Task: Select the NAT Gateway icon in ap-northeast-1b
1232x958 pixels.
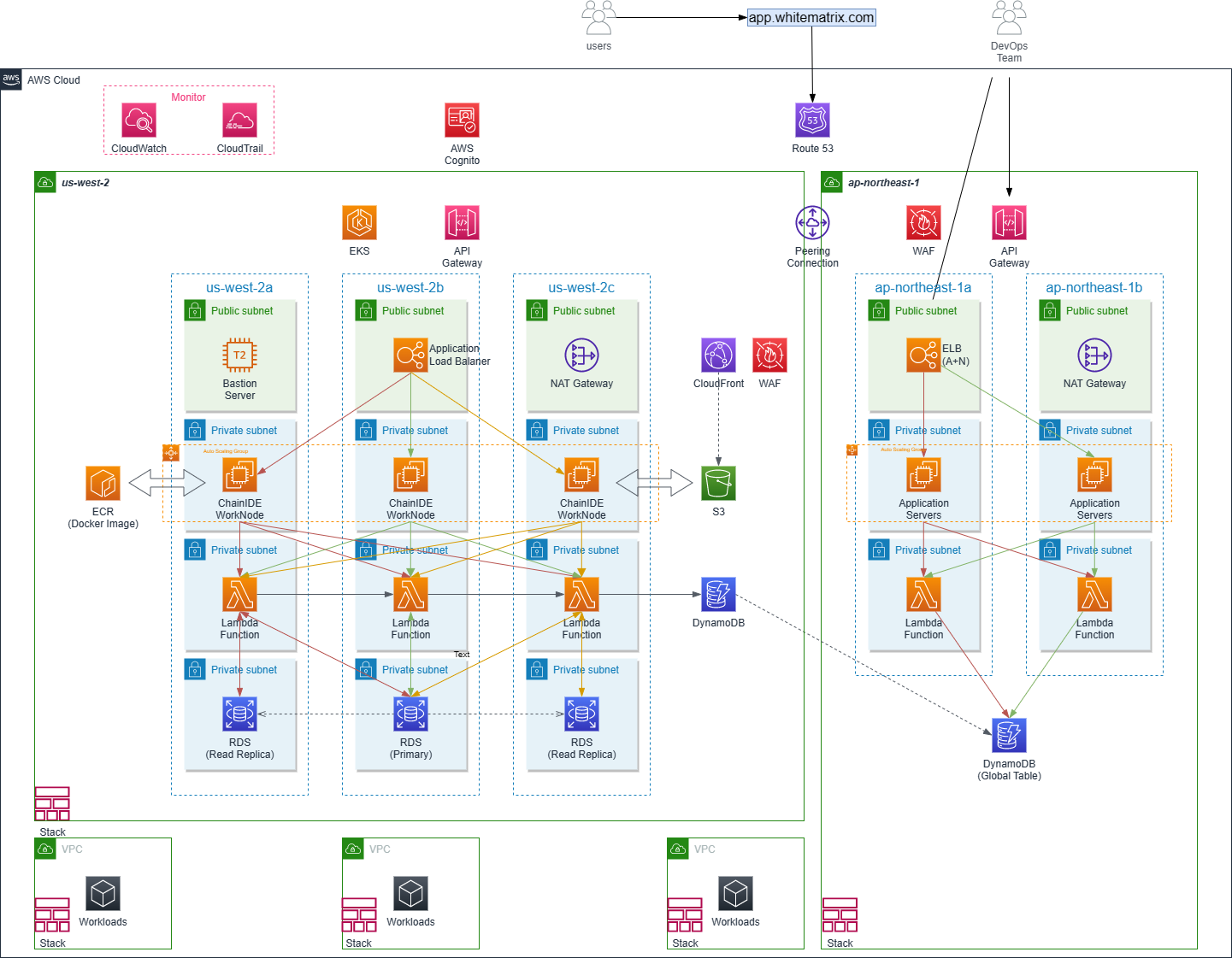Action: coord(1094,356)
